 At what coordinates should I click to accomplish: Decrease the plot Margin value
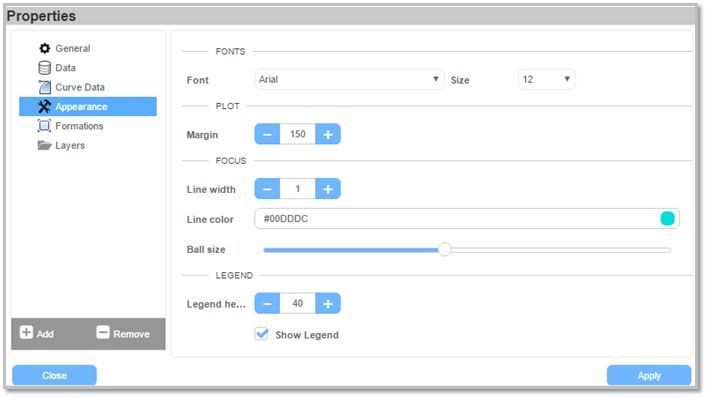coord(267,134)
